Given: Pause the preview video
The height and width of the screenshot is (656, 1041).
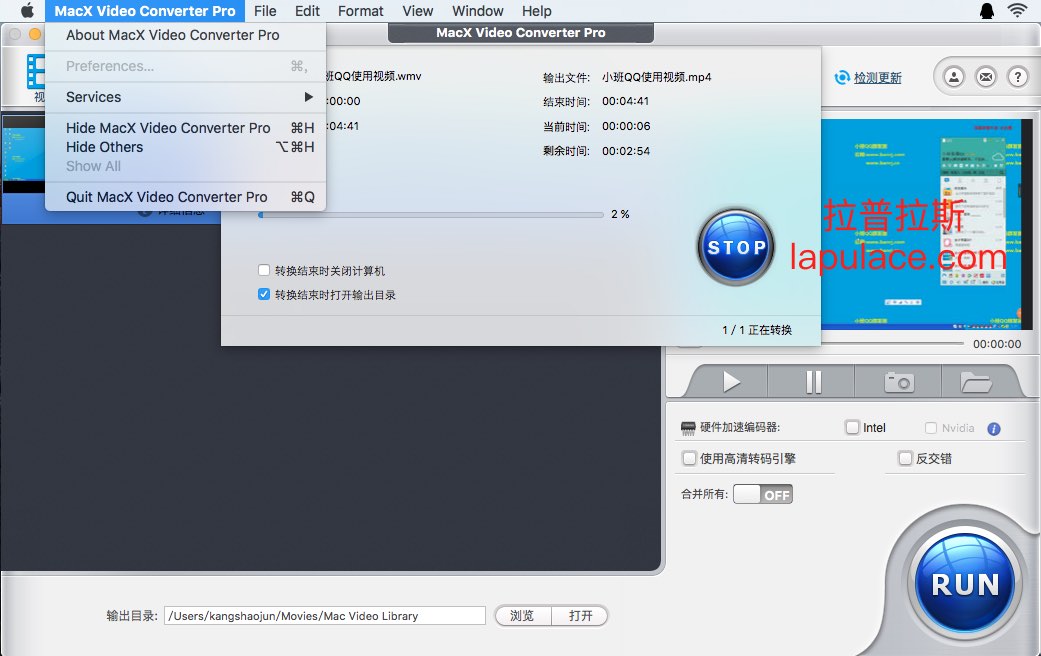Looking at the screenshot, I should point(814,382).
